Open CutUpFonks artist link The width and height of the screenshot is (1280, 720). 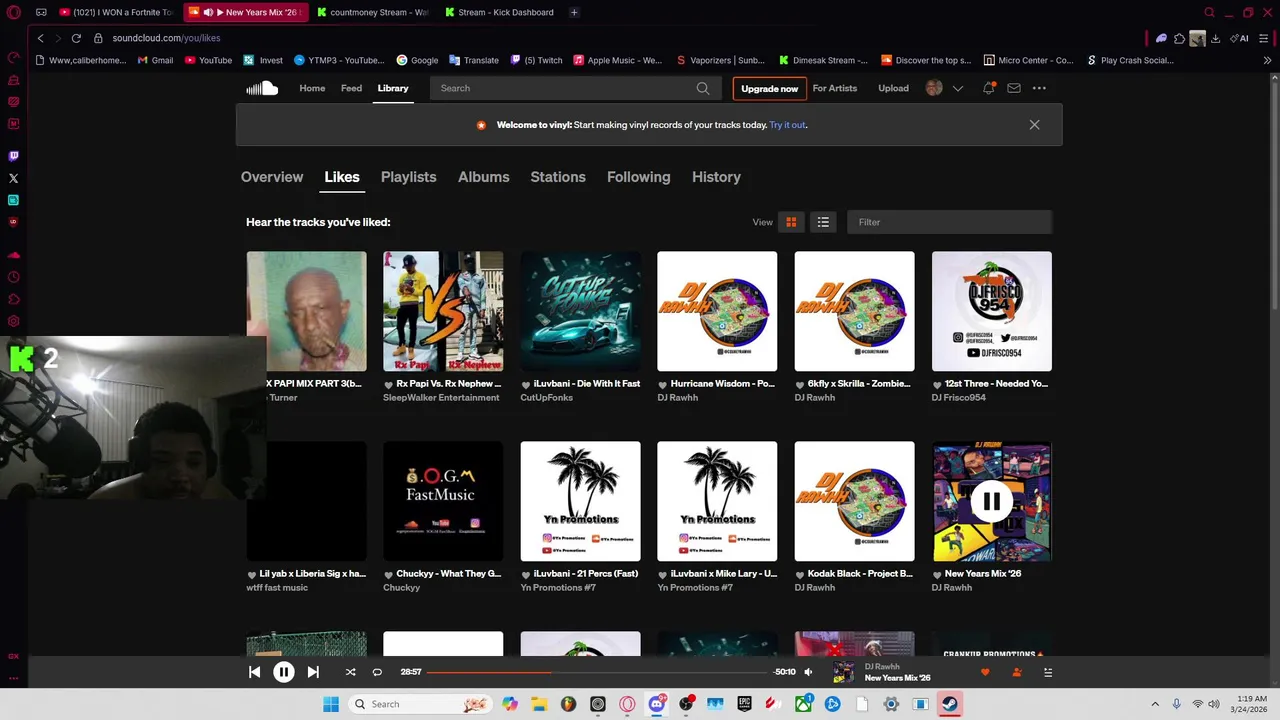click(547, 398)
